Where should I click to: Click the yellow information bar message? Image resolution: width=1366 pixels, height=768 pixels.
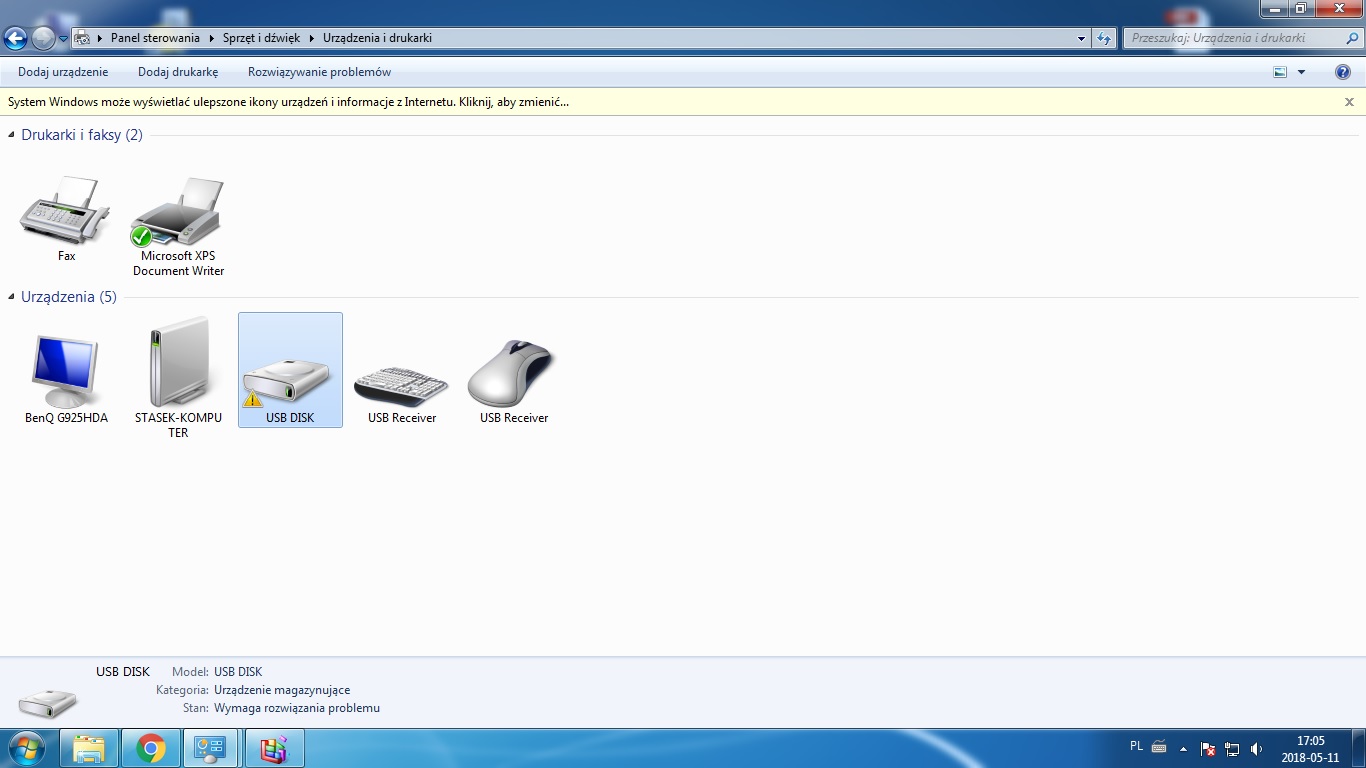tap(288, 102)
